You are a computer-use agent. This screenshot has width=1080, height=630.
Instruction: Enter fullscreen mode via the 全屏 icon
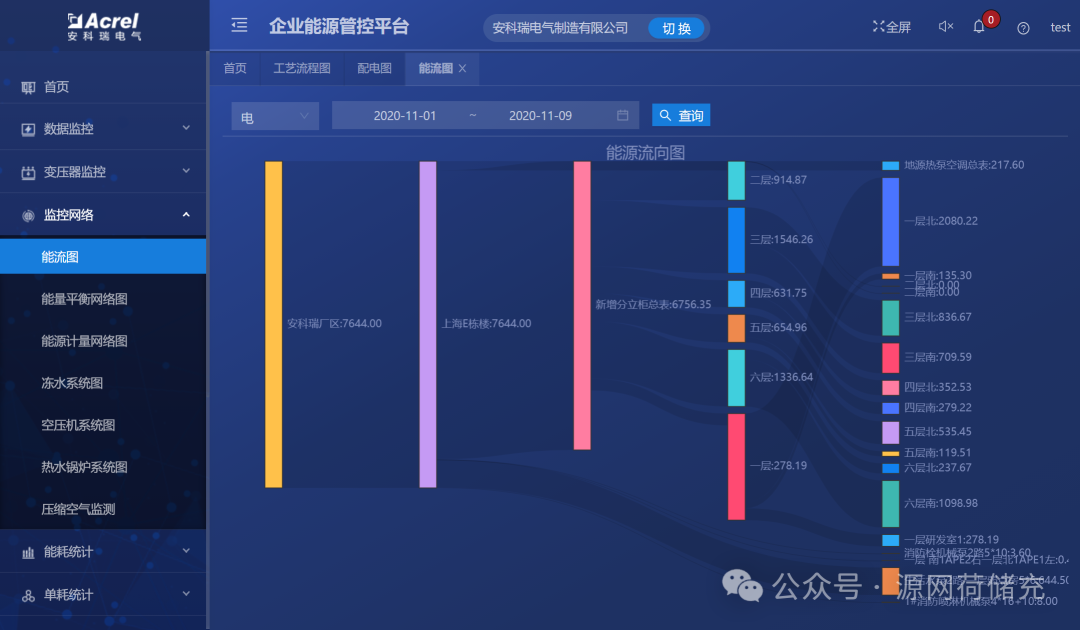890,27
